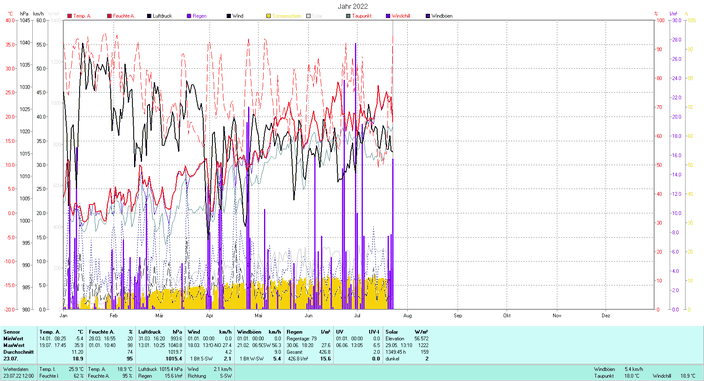Click the white Solar legend square

[x=308, y=16]
